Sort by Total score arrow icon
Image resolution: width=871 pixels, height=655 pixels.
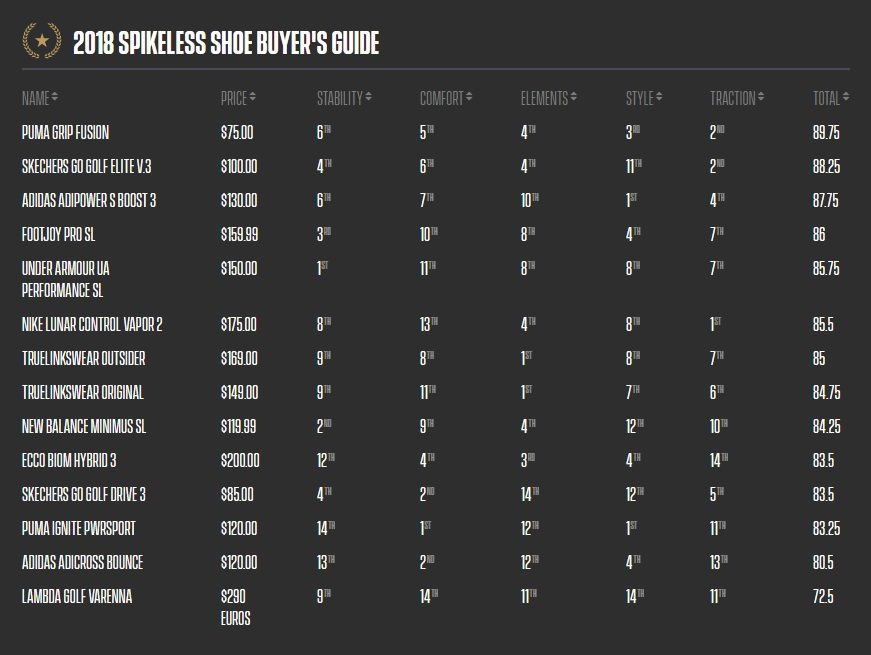click(845, 97)
